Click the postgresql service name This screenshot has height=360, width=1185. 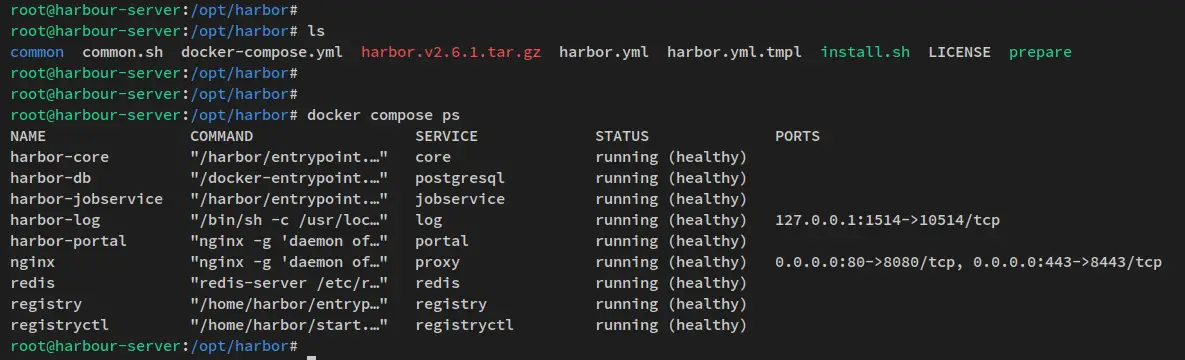460,178
